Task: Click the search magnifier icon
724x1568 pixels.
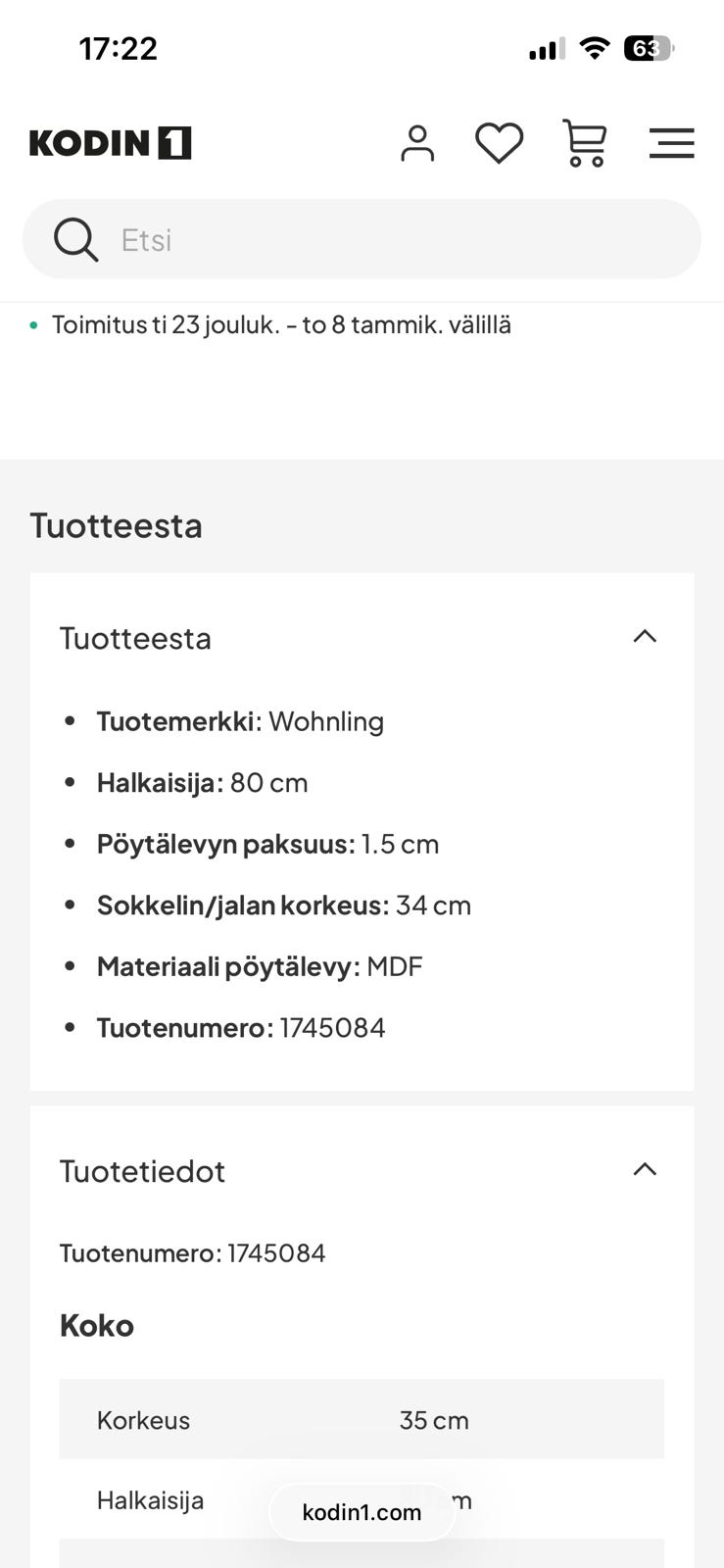Action: point(75,238)
